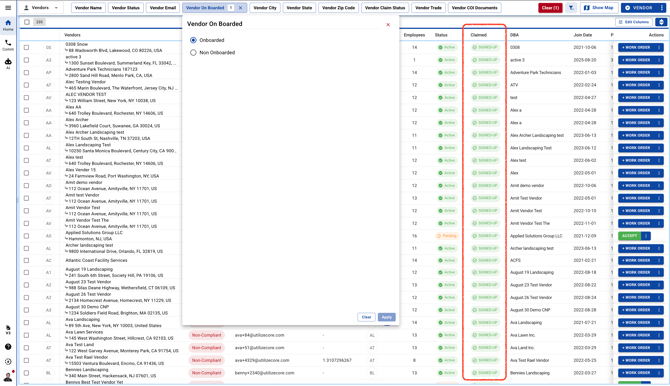Click the help question mark icon in sidebar
The image size is (670, 386).
8,347
